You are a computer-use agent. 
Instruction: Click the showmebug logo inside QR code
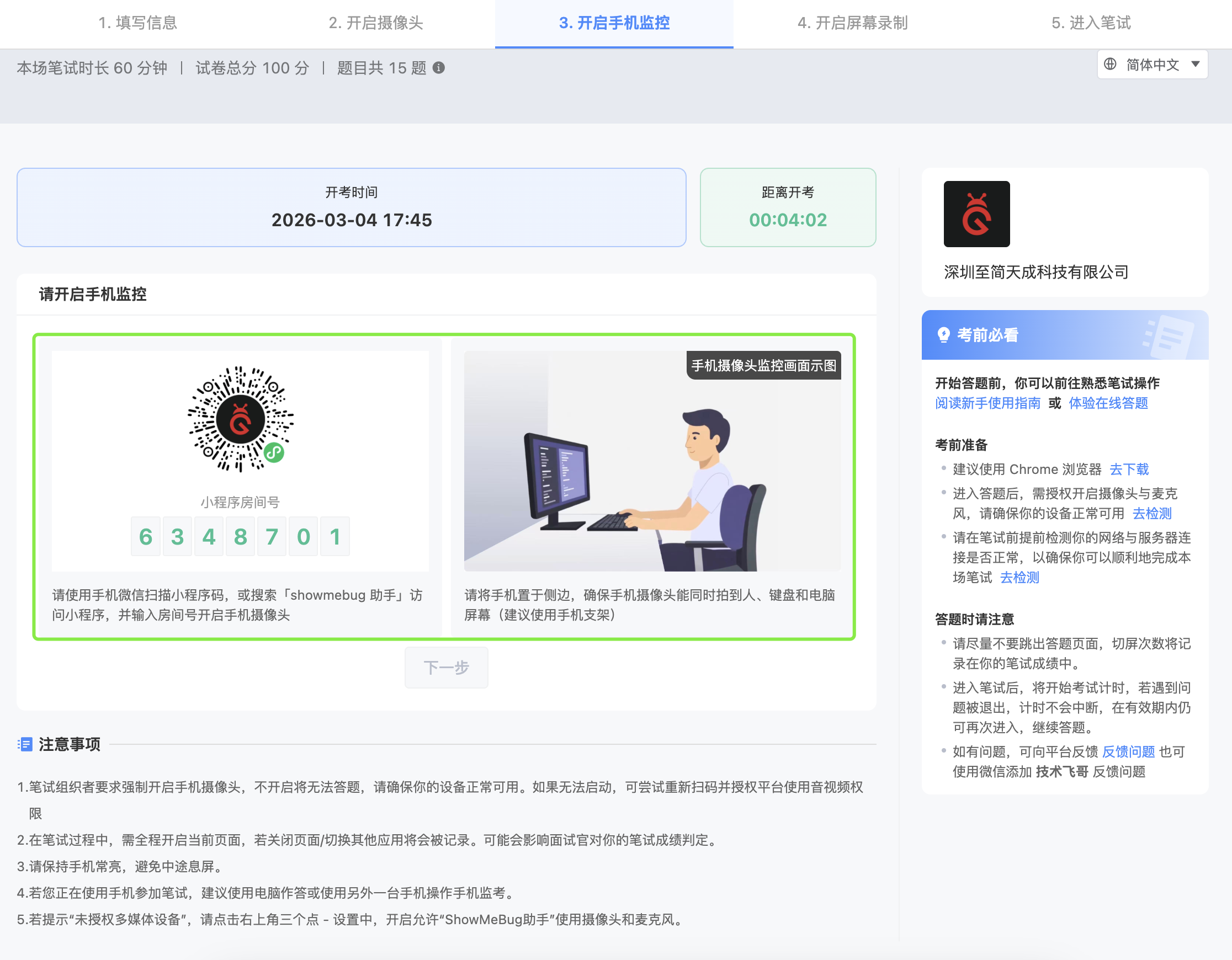(240, 419)
